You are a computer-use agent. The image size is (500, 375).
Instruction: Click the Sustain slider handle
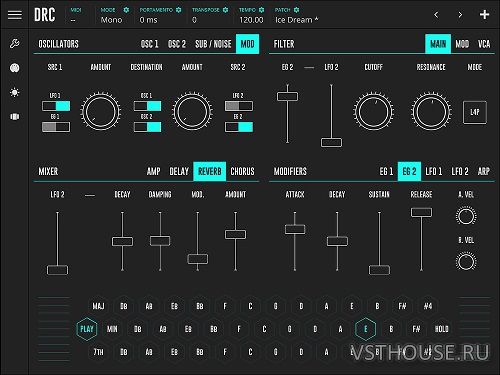tap(379, 270)
